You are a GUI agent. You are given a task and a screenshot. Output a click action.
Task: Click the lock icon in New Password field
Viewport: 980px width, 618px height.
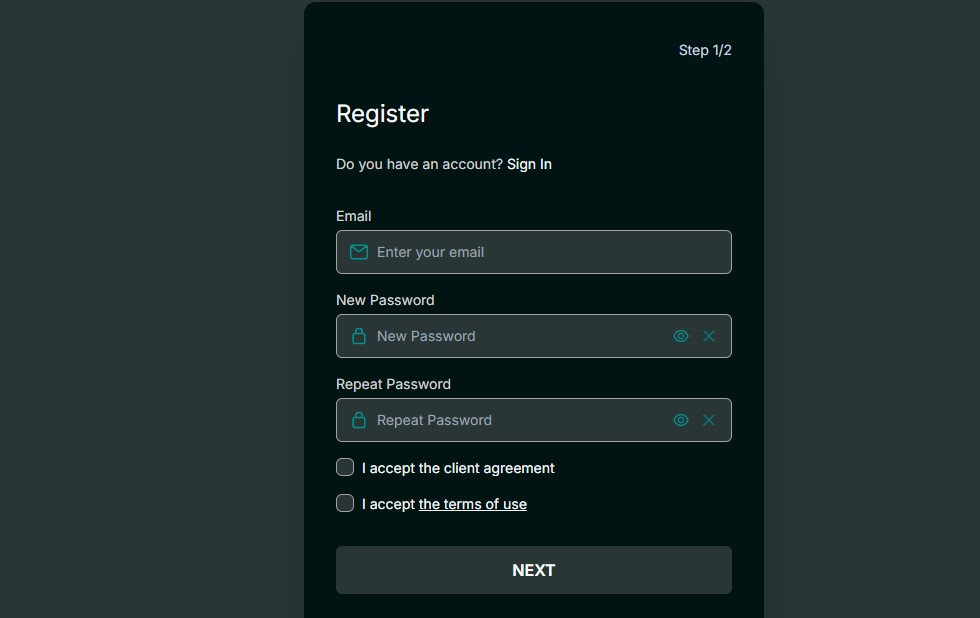pos(358,336)
